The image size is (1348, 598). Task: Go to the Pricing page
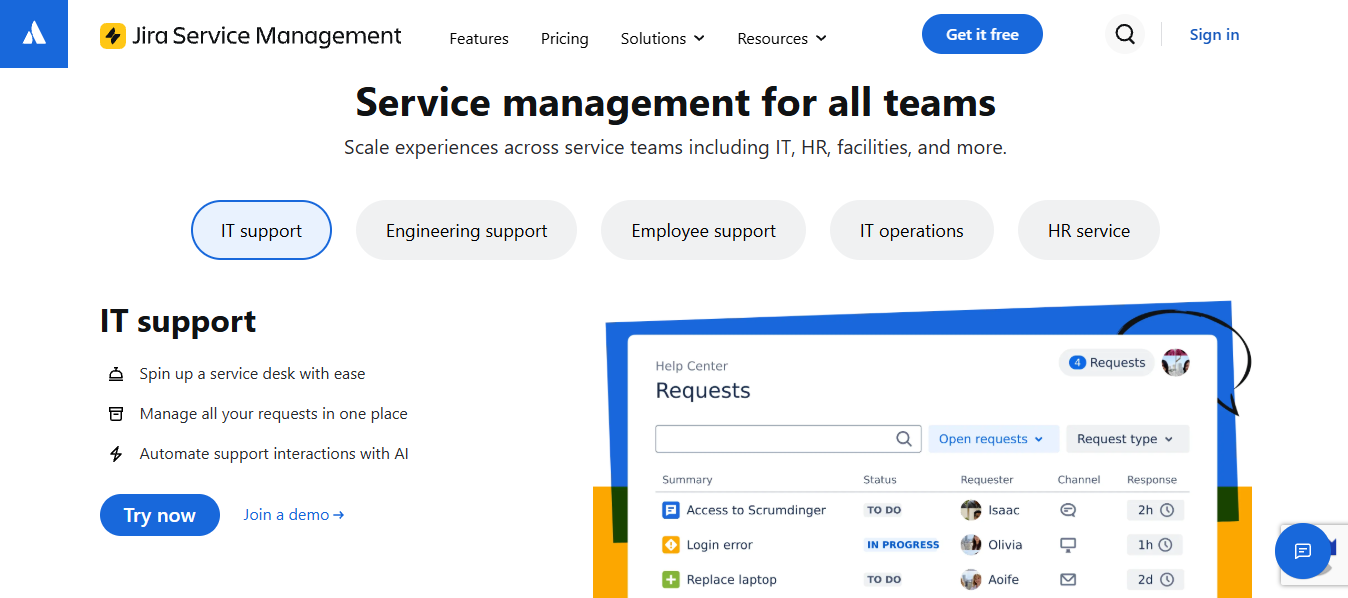click(565, 38)
